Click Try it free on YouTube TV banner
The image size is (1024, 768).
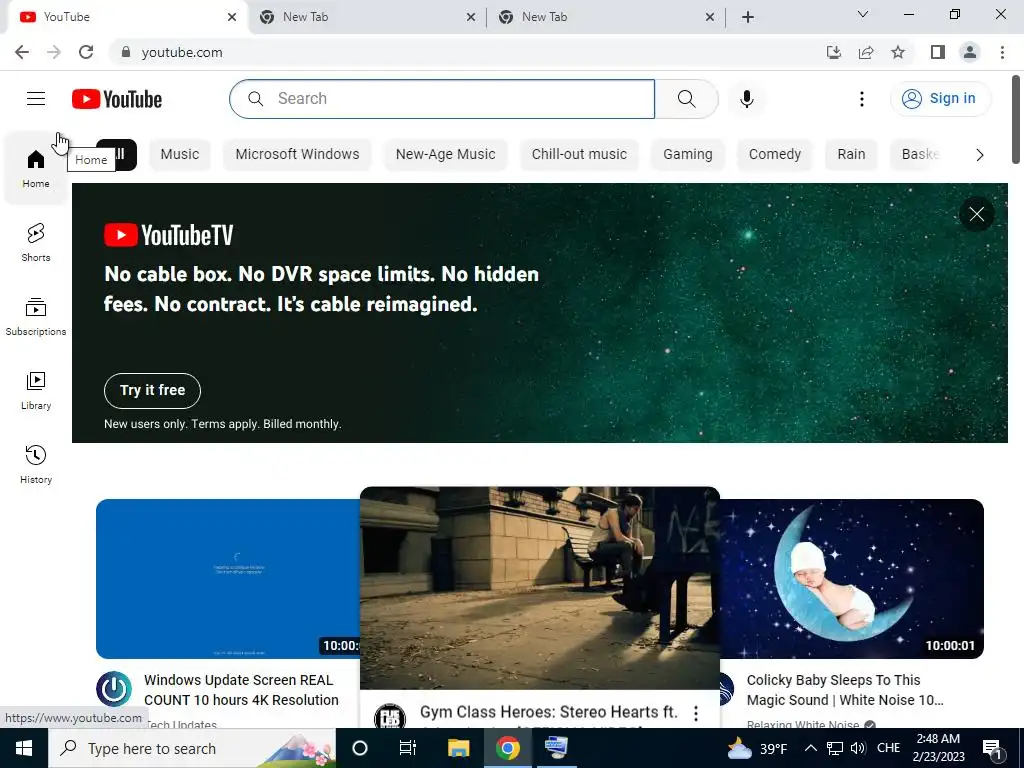click(152, 391)
